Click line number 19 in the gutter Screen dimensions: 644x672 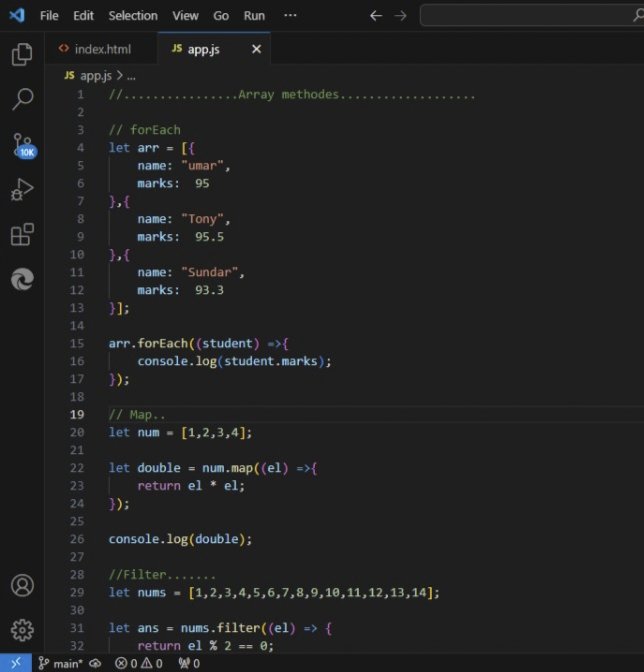click(x=77, y=414)
